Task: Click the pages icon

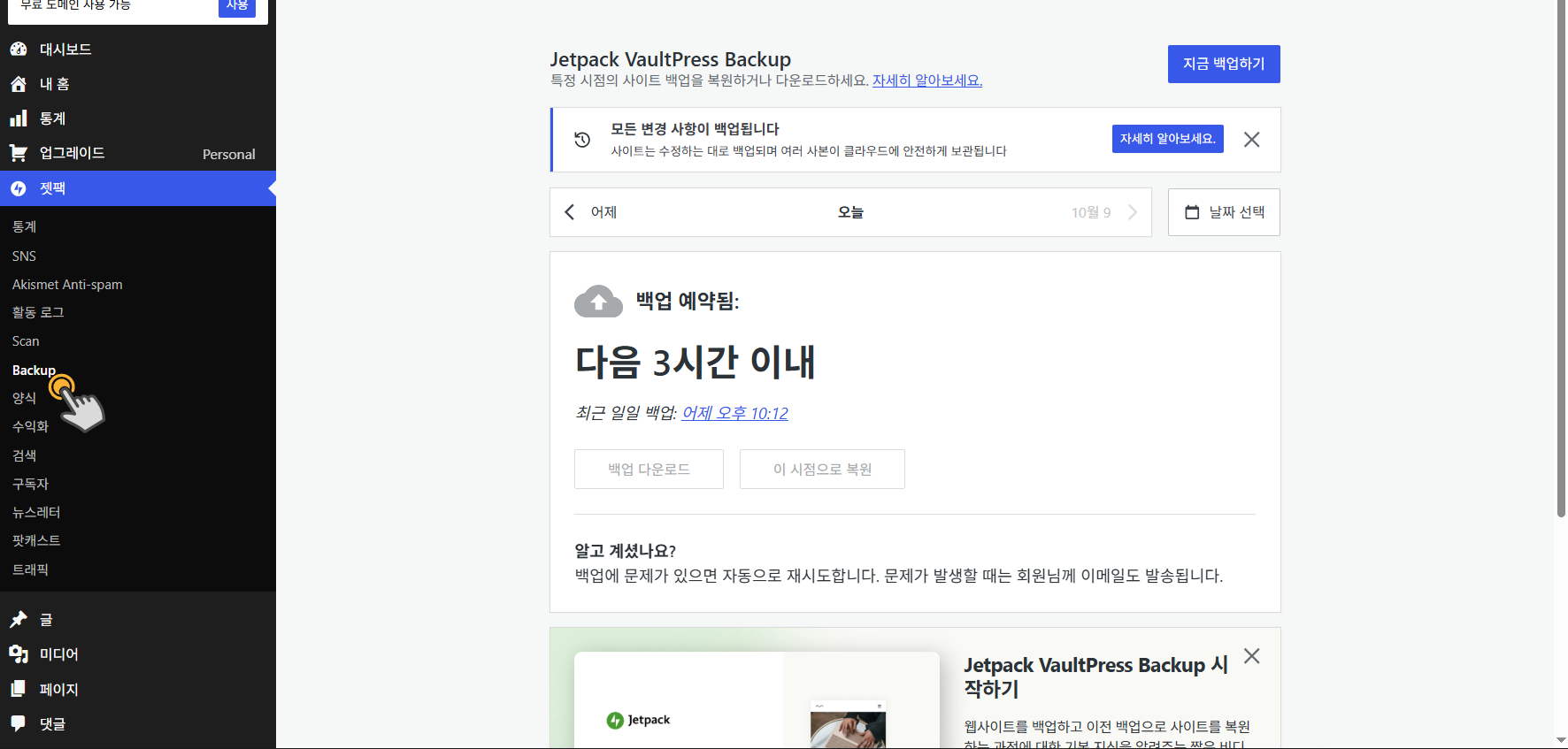Action: tap(19, 689)
